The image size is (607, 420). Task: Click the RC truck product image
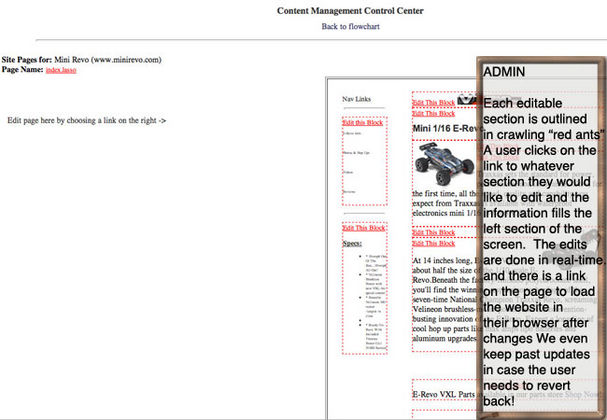pyautogui.click(x=438, y=160)
